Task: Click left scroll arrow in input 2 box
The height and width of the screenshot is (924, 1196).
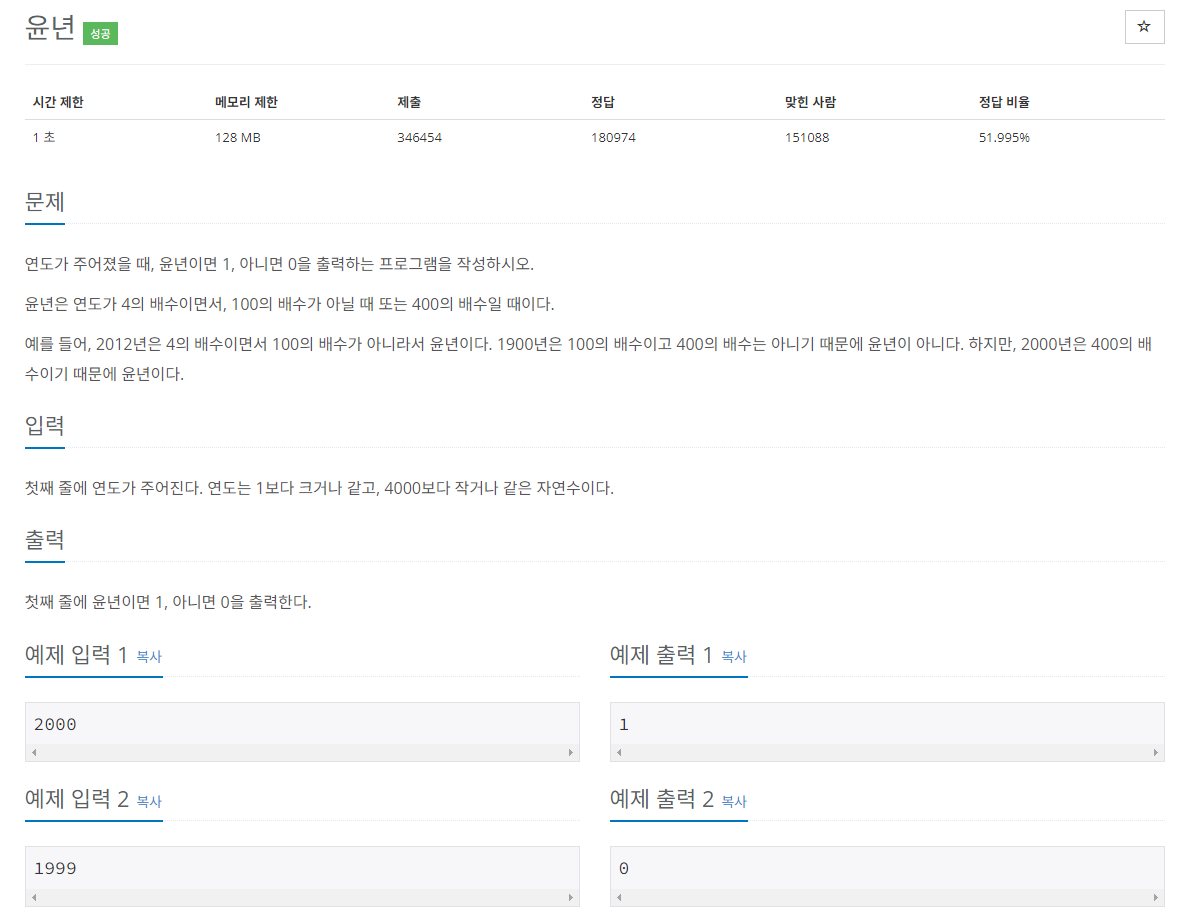Action: click(x=34, y=897)
